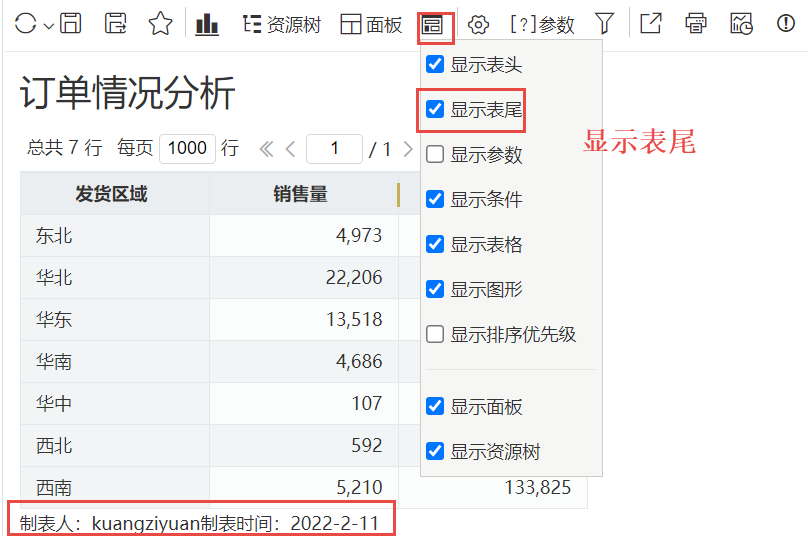Click the 4,686 sales value
Viewport: 808px width, 536px height.
click(x=359, y=361)
